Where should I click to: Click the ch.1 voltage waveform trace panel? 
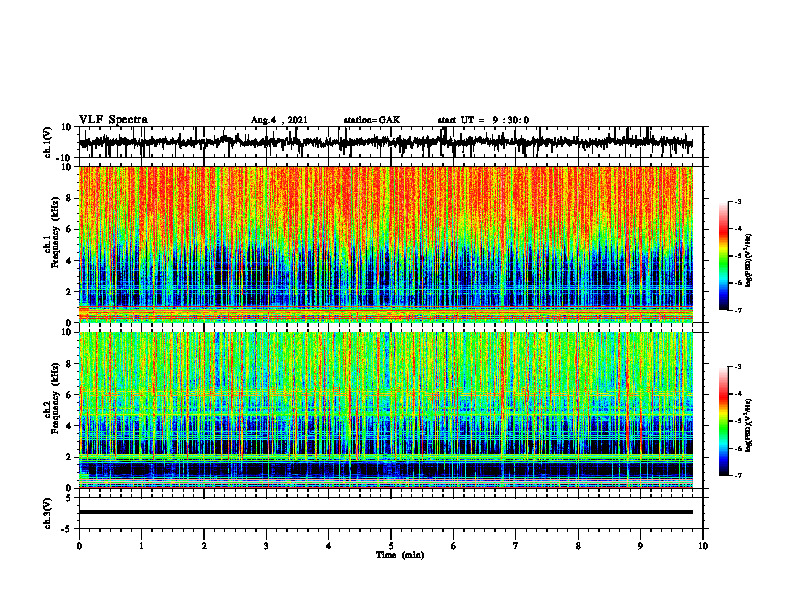coord(393,142)
